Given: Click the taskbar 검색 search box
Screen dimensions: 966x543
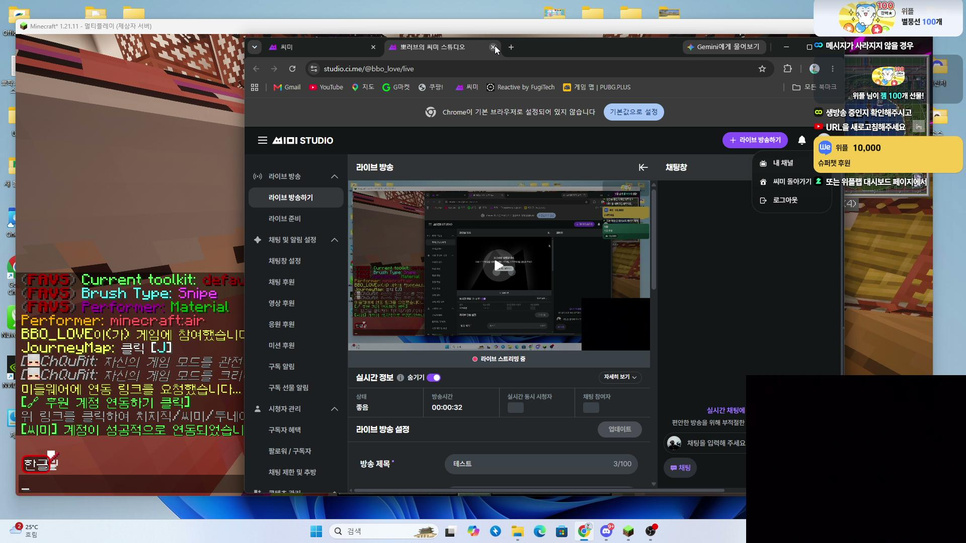Looking at the screenshot, I should 382,531.
